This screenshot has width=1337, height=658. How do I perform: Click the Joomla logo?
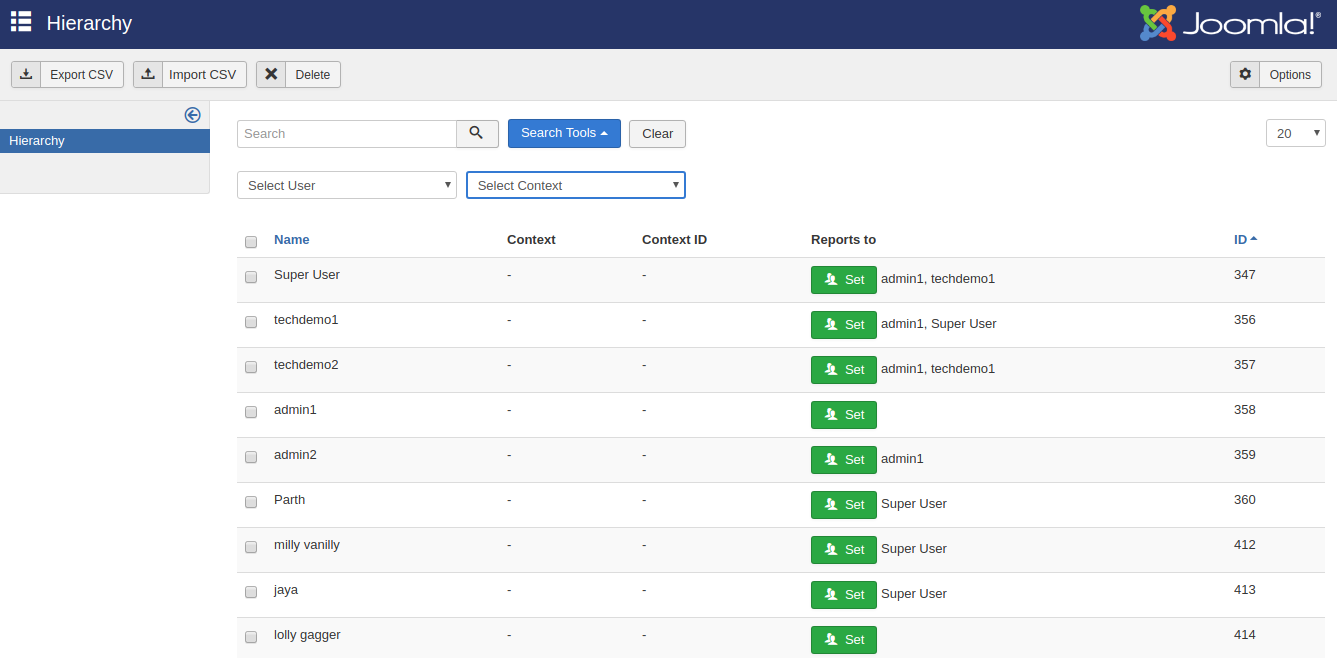(x=1230, y=23)
